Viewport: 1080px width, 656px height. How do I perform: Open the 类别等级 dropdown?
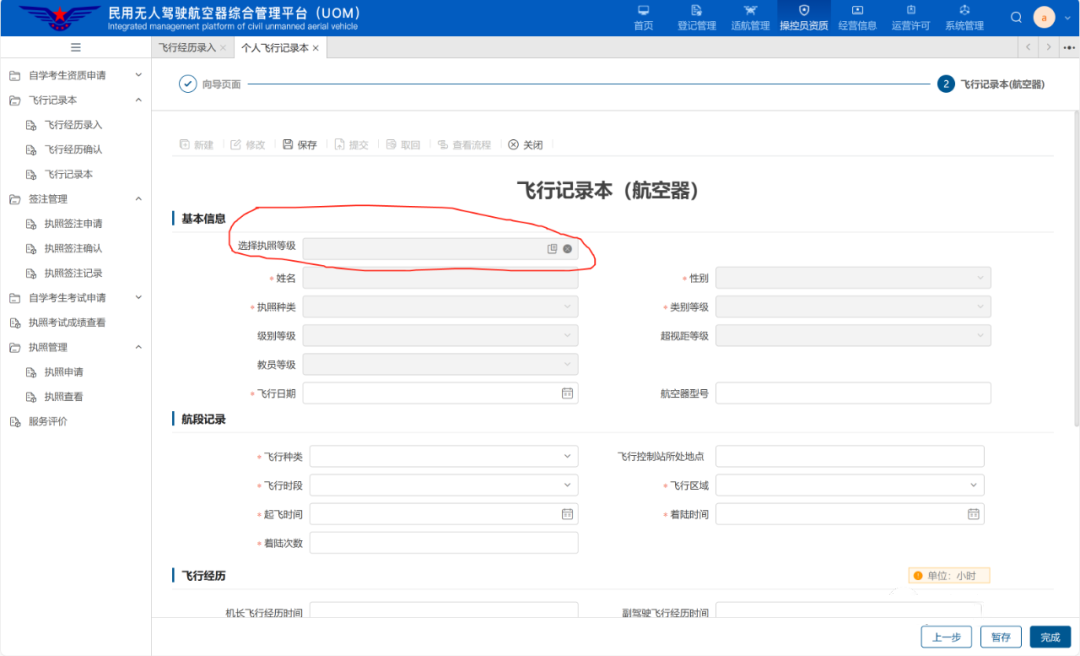[853, 307]
